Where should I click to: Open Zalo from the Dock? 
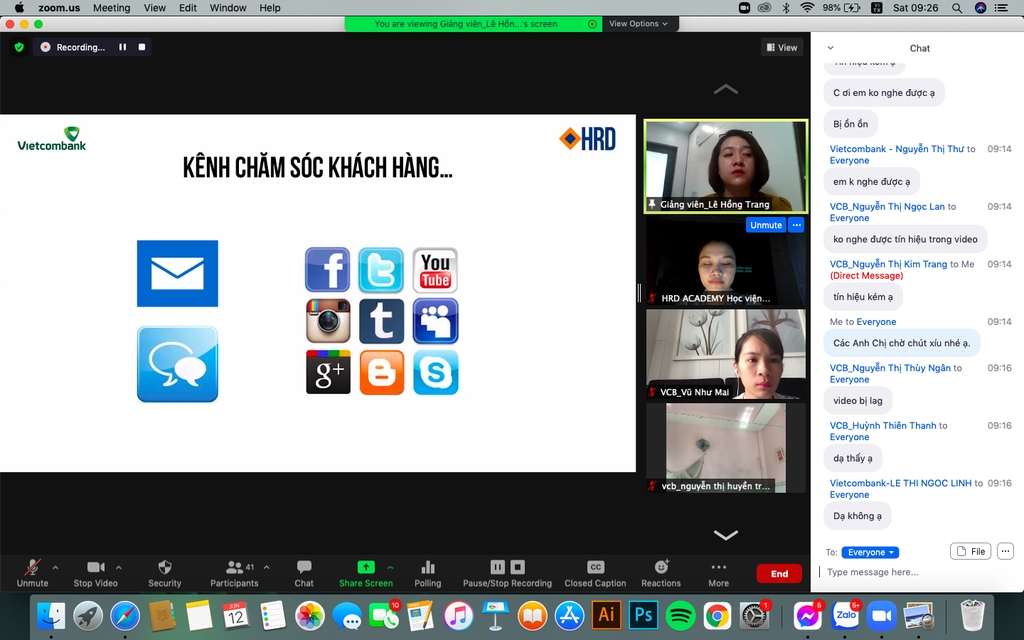tap(846, 616)
